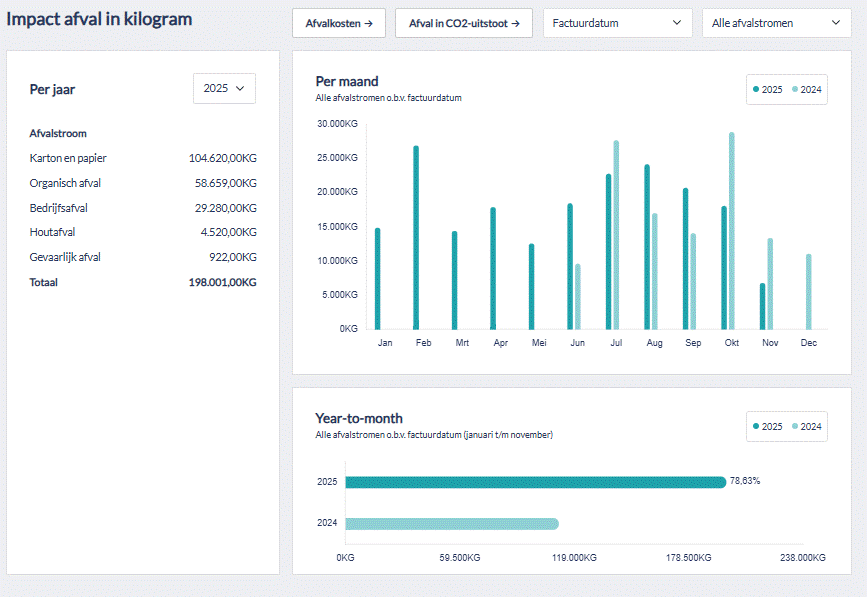Screen dimensions: 867x597
Task: Toggle 2024 series in Year-to-month legend
Action: [807, 426]
